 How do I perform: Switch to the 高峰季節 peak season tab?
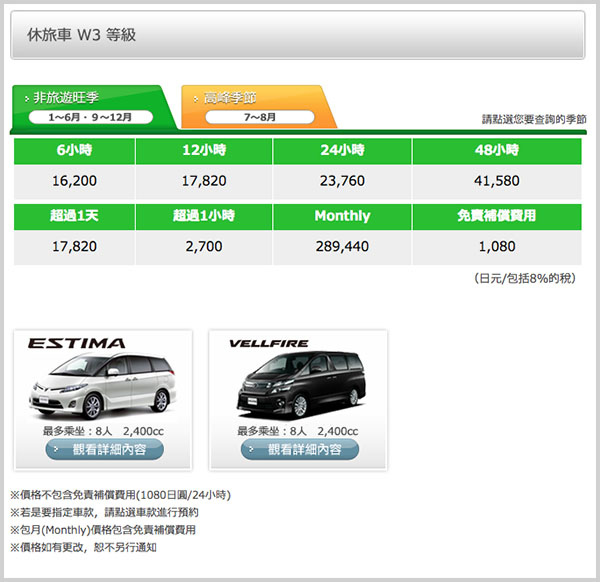coord(257,107)
